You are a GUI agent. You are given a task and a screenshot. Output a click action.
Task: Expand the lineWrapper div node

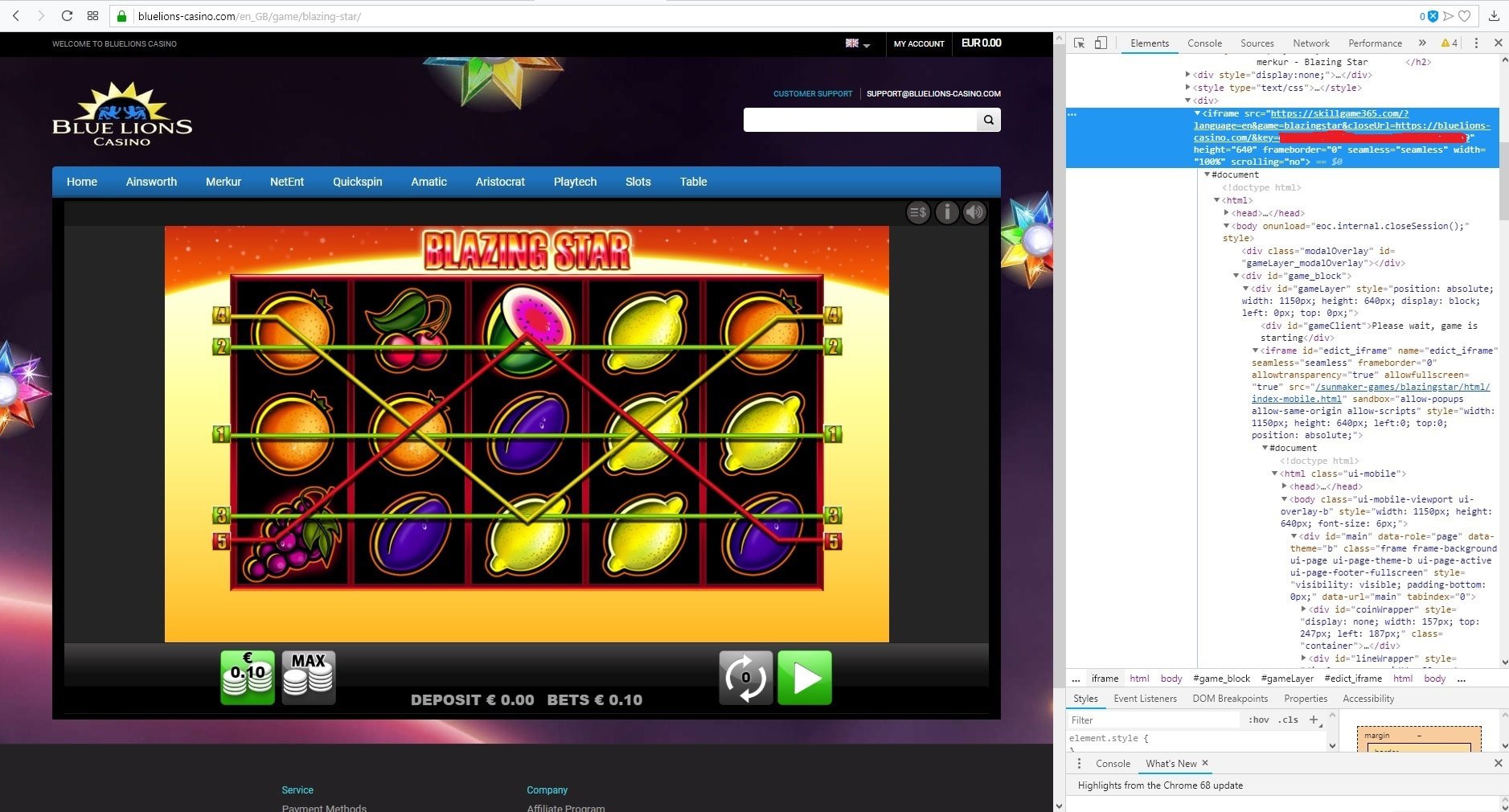(x=1303, y=658)
